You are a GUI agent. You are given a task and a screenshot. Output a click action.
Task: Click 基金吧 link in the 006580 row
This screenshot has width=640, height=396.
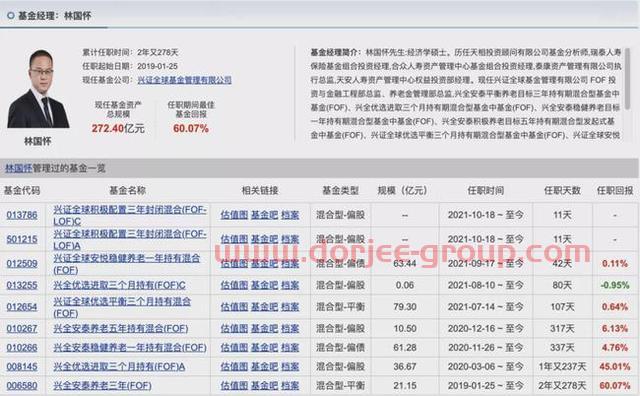264,385
